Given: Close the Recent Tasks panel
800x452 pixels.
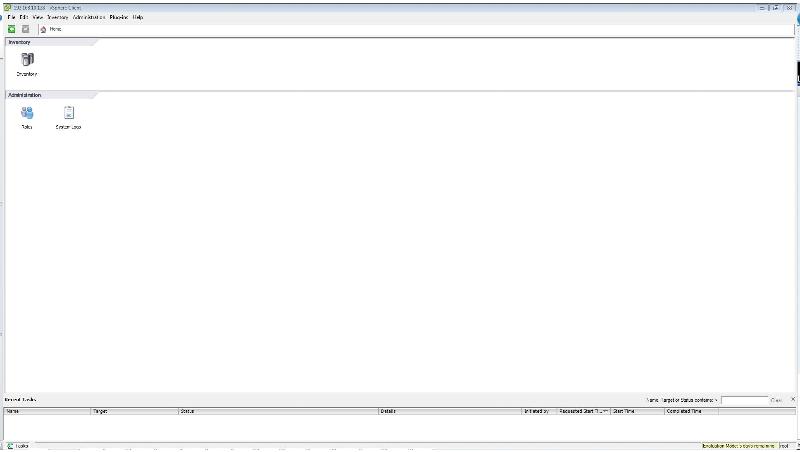Looking at the screenshot, I should tap(793, 399).
